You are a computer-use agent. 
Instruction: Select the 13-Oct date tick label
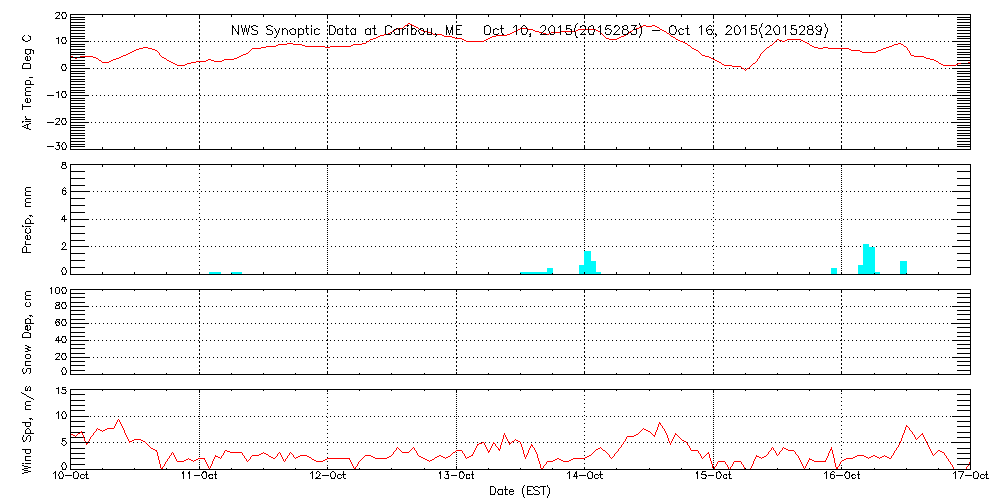coord(457,477)
